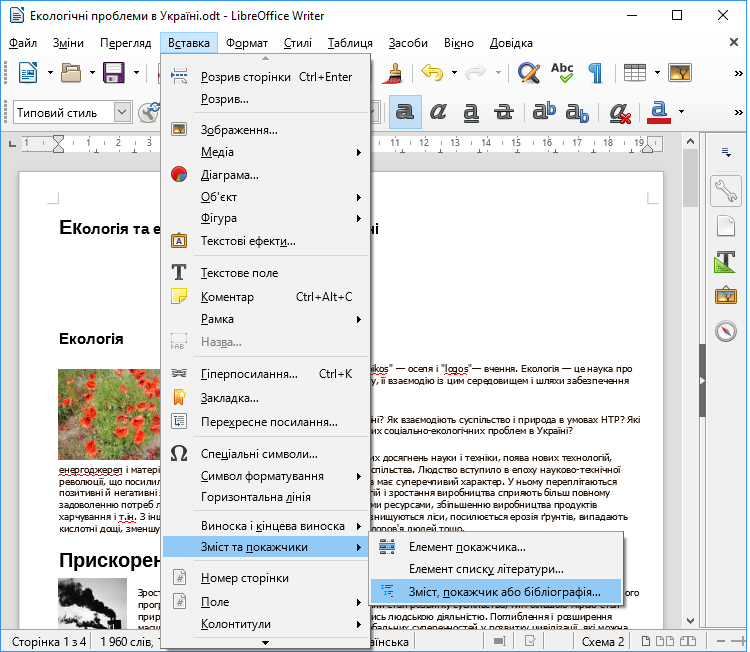Click the Clear direct formatting icon
Screen dimensions: 750x652
click(x=620, y=113)
